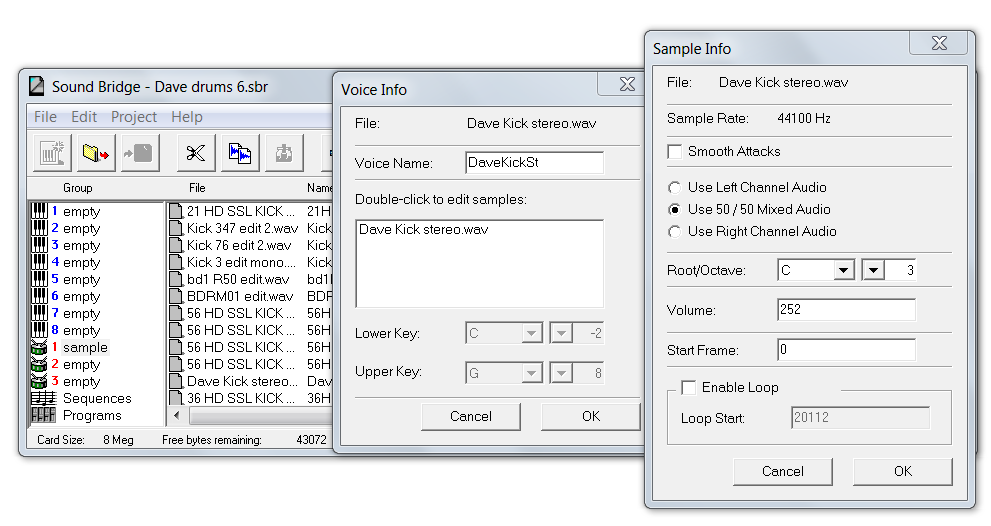Click the drum icon for group 1 sample
The height and width of the screenshot is (526, 991).
(39, 347)
